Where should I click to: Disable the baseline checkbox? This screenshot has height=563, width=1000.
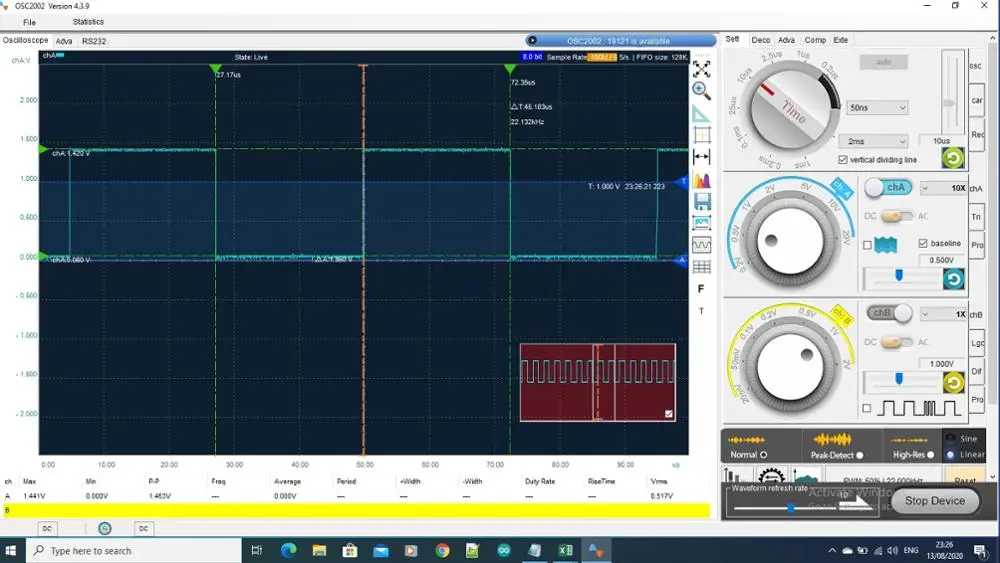922,243
